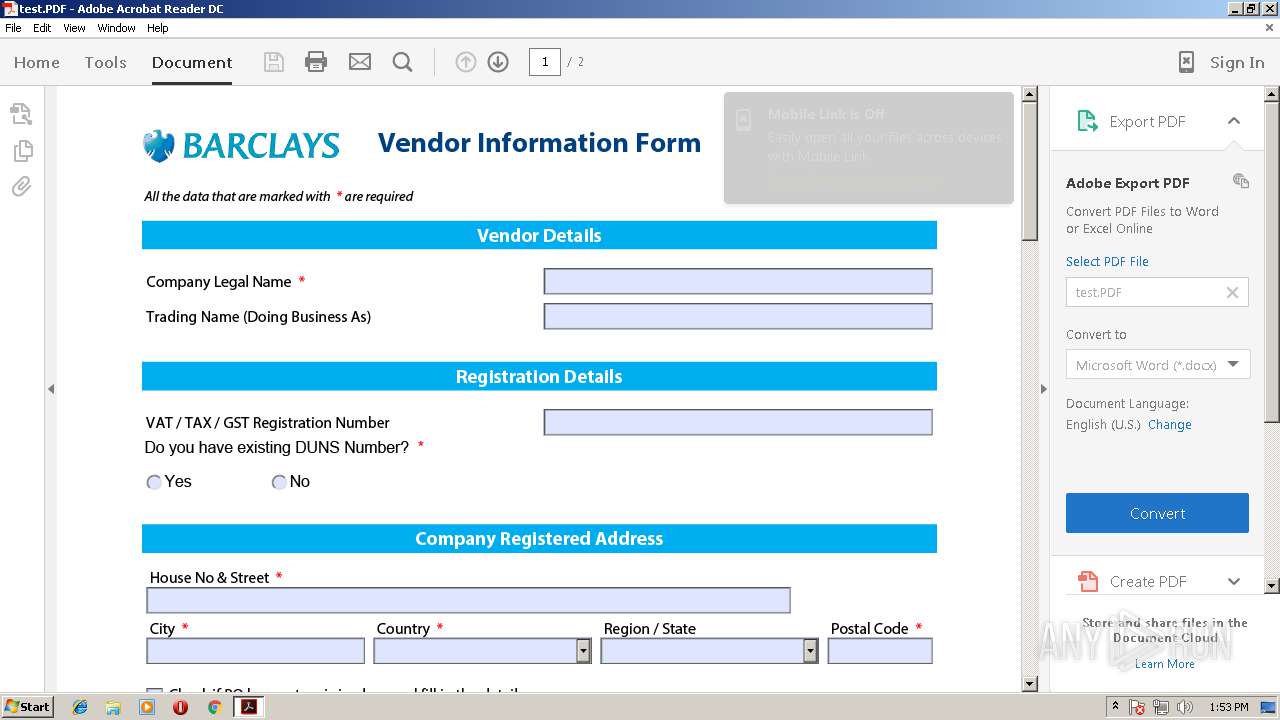Switch to Adobe Reader taskbar button
The image size is (1280, 720).
(248, 707)
